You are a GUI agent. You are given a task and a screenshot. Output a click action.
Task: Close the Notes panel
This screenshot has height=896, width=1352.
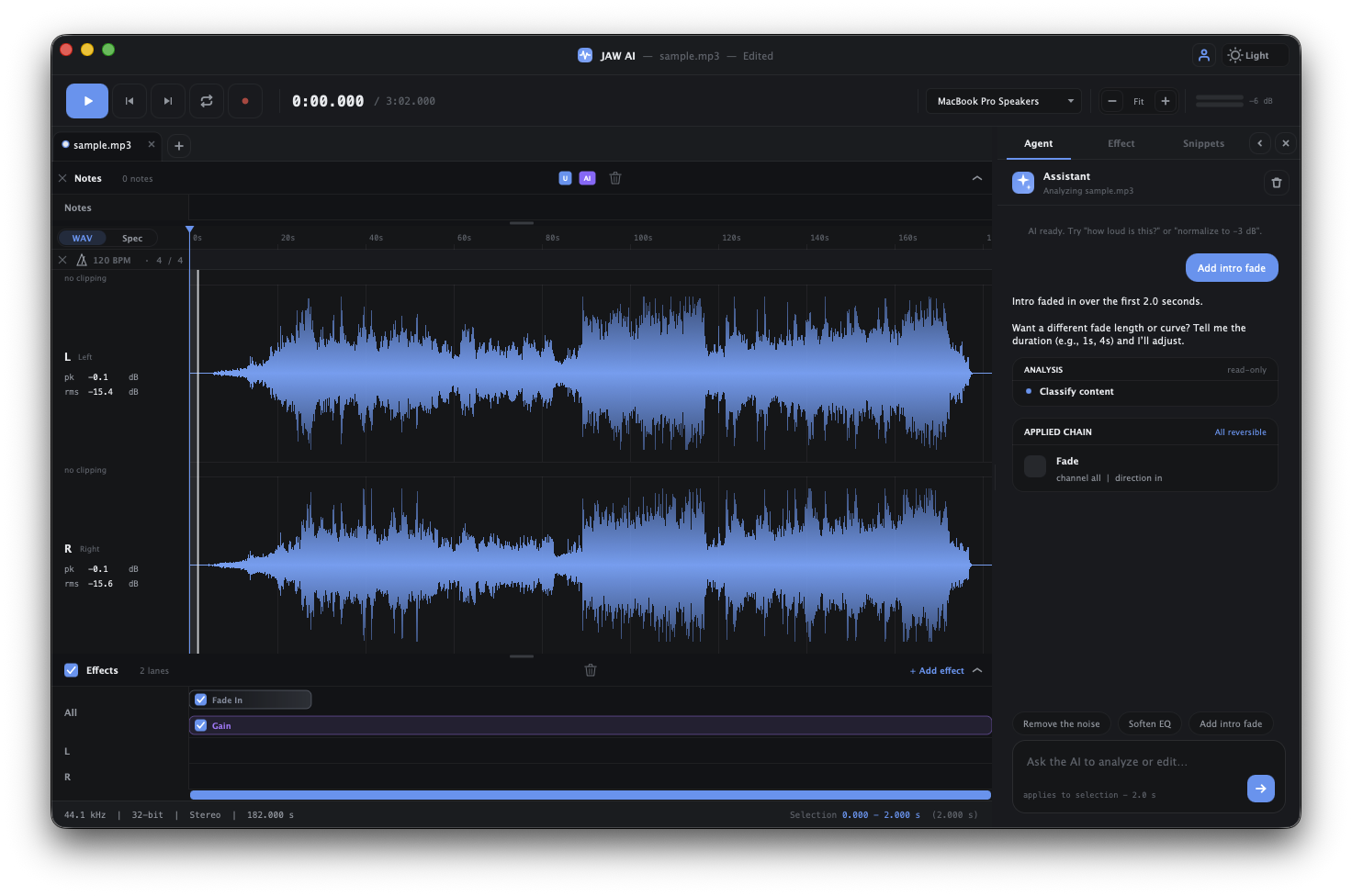(62, 178)
